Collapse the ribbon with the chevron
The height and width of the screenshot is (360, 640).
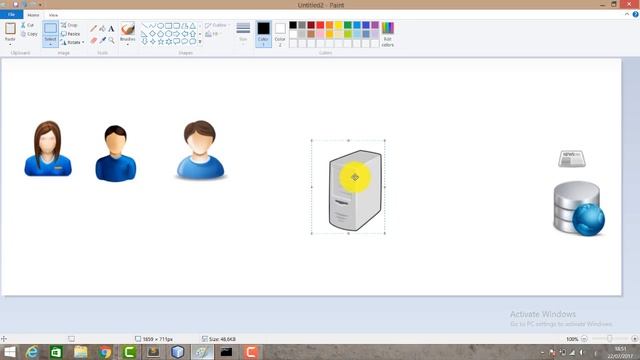click(627, 14)
